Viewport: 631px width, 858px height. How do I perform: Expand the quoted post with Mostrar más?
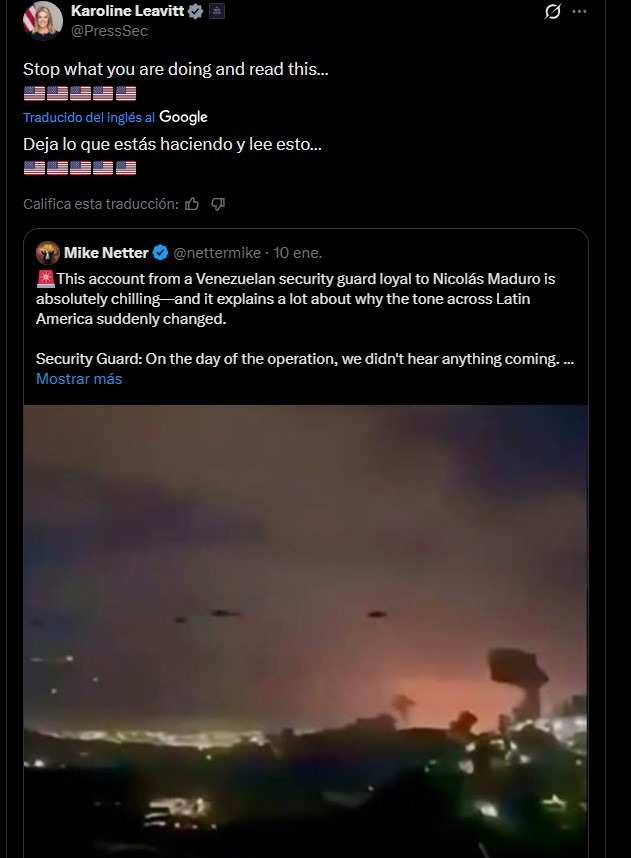79,379
